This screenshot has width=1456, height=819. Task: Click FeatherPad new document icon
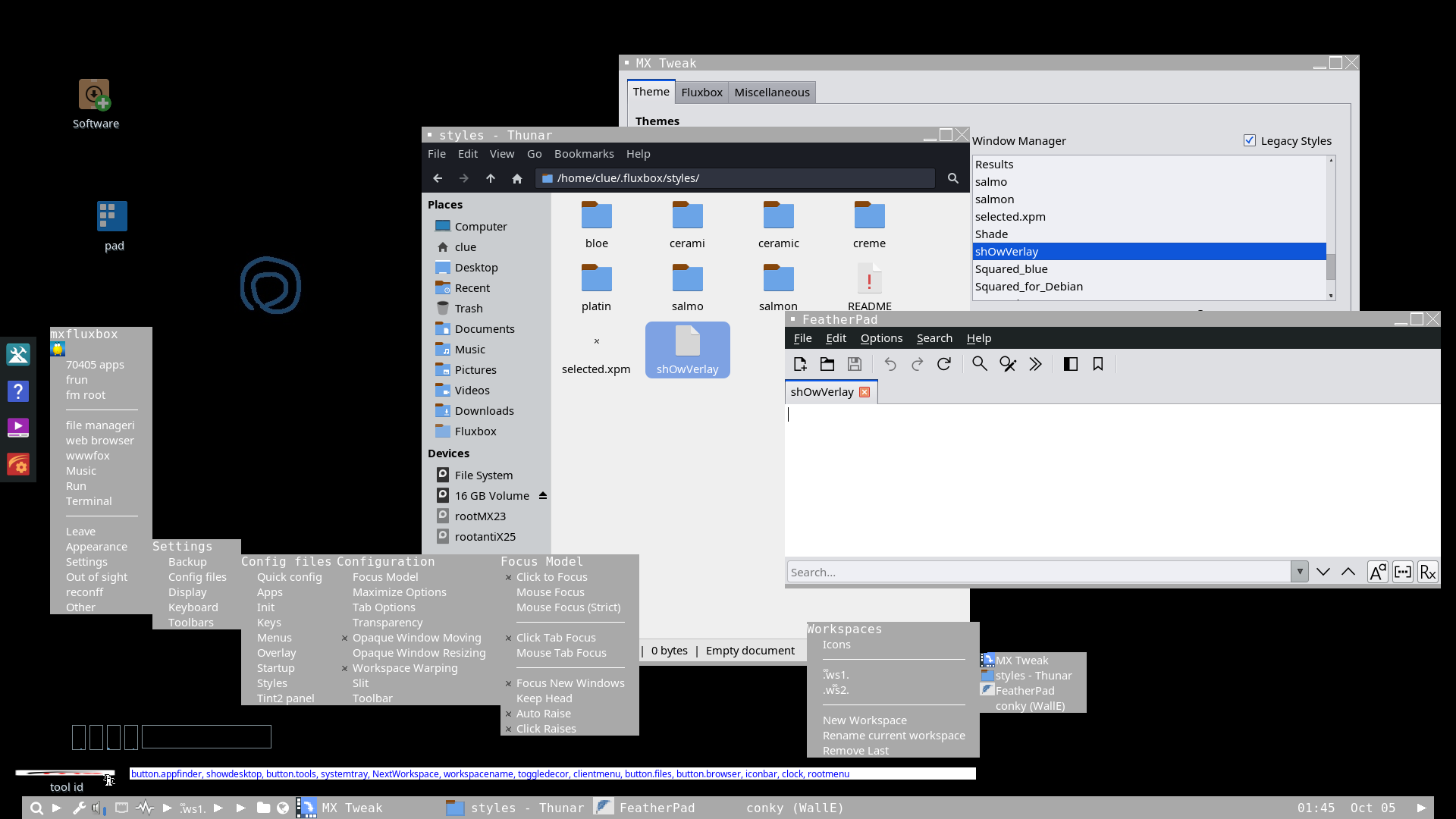[800, 365]
